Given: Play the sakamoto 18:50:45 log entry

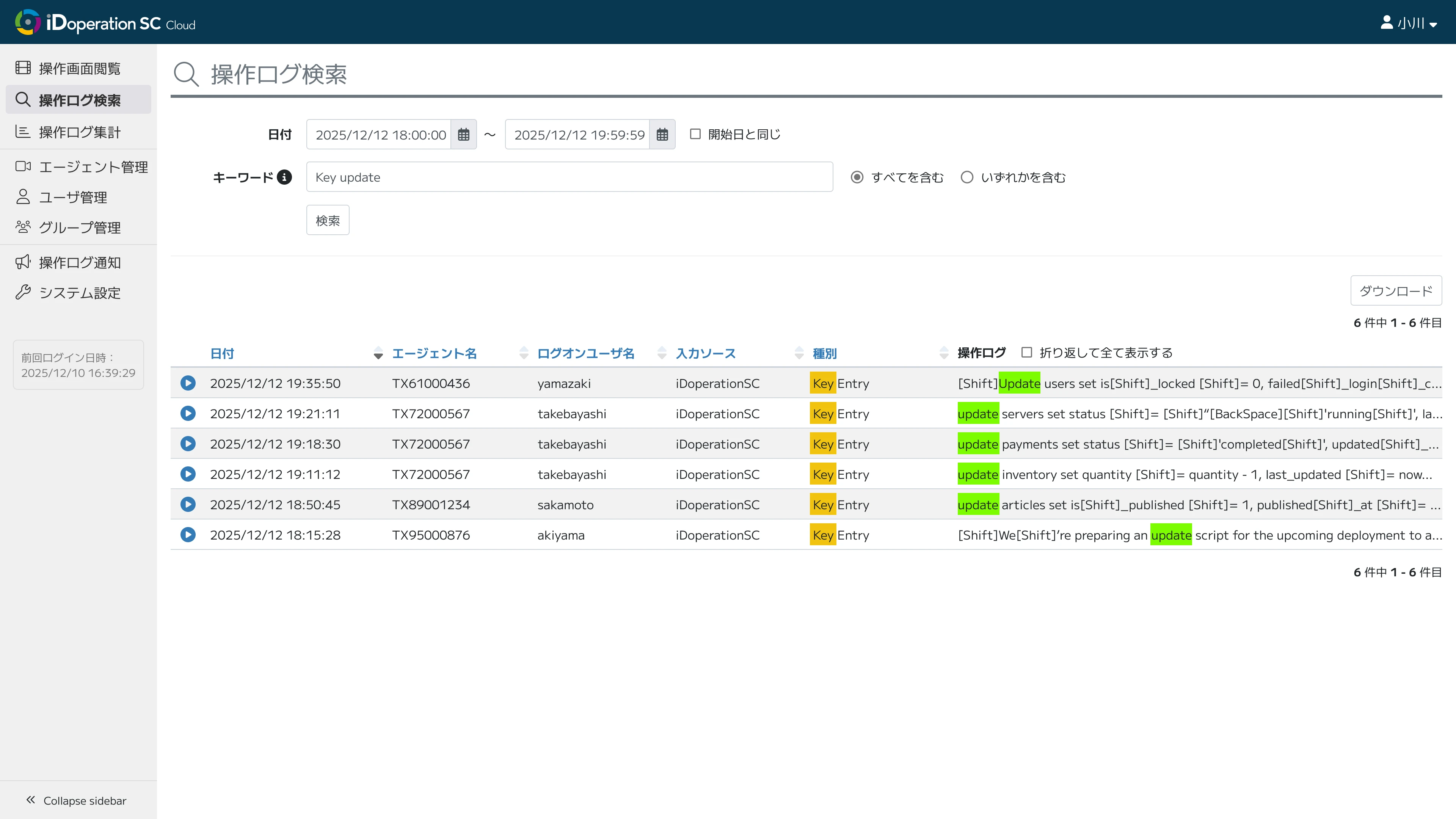Looking at the screenshot, I should [188, 504].
